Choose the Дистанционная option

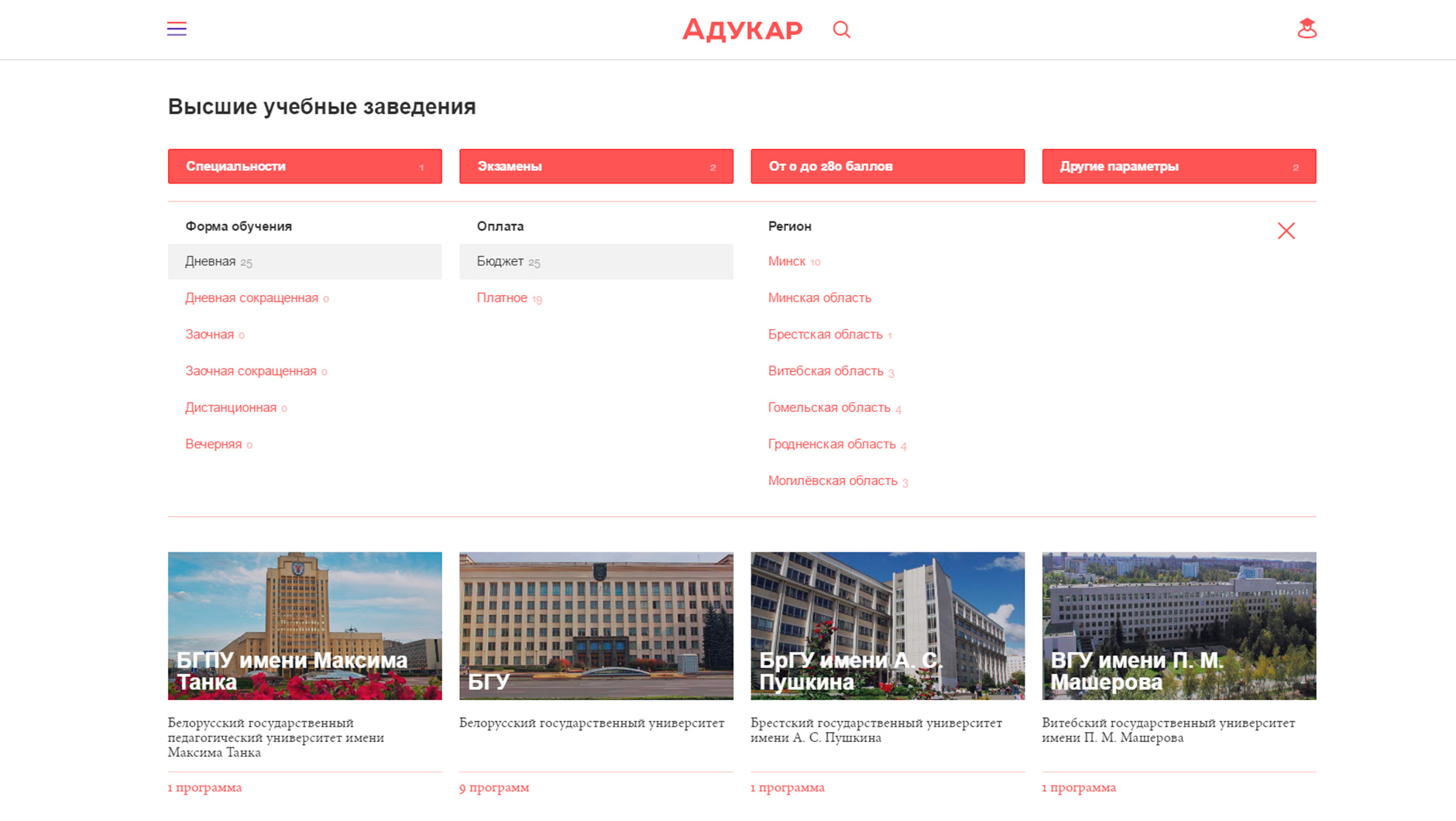[x=235, y=407]
